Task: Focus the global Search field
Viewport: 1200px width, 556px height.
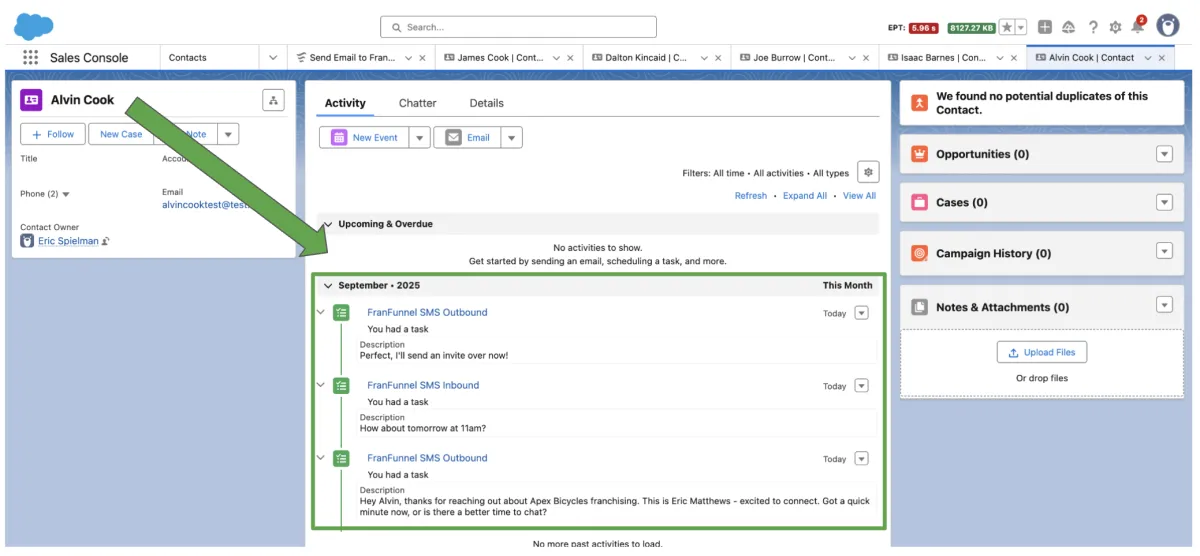Action: coord(518,27)
